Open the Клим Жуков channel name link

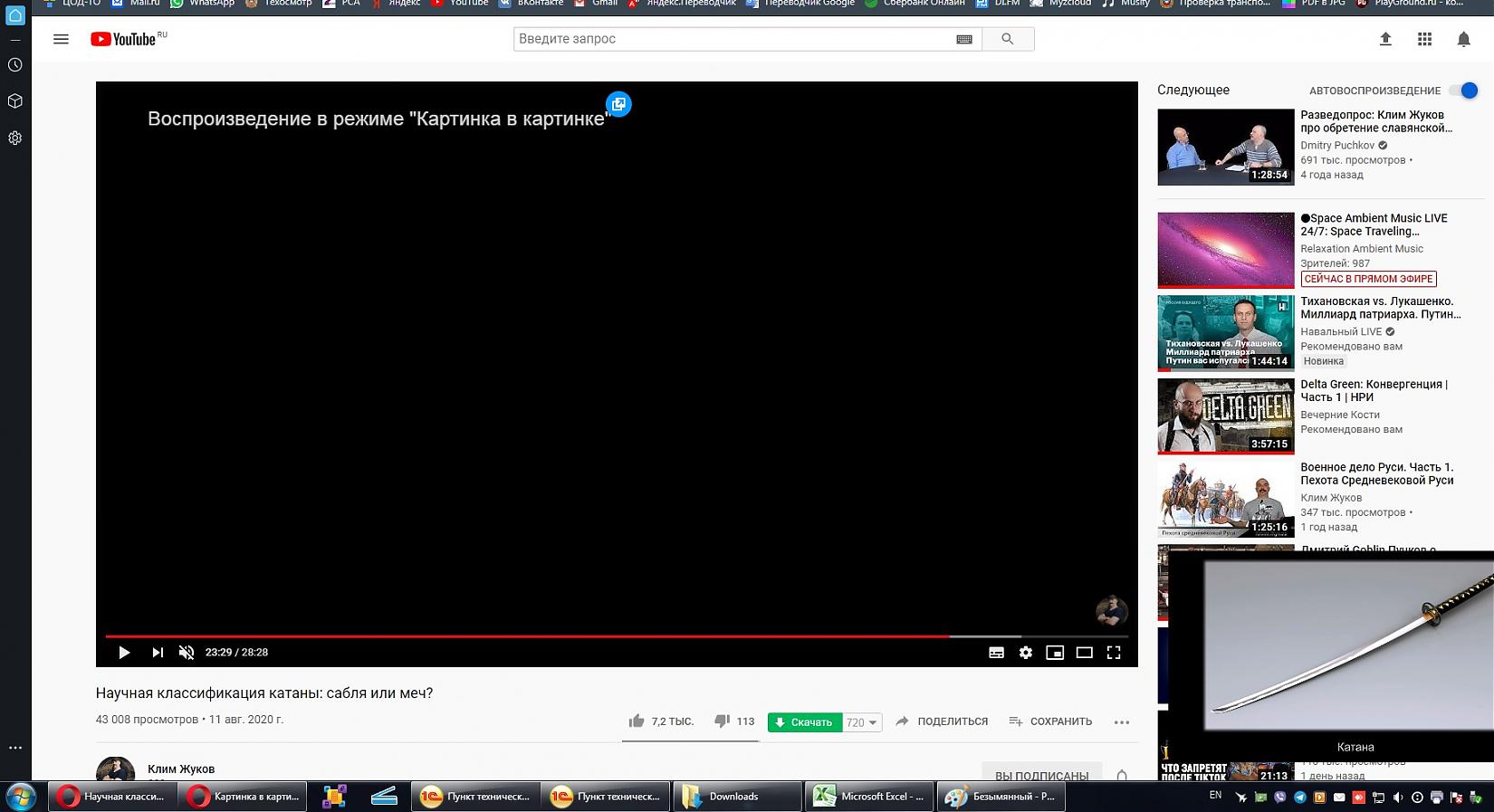coord(181,769)
